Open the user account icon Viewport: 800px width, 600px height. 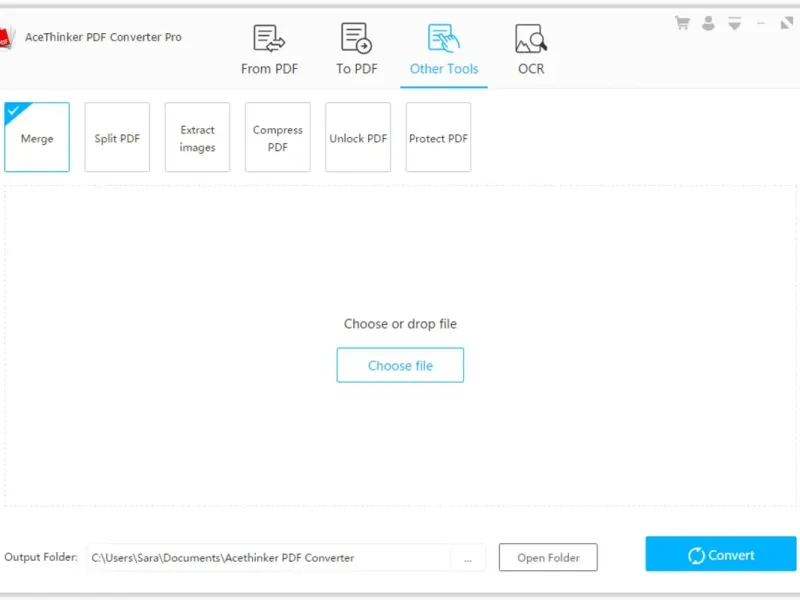coord(708,23)
